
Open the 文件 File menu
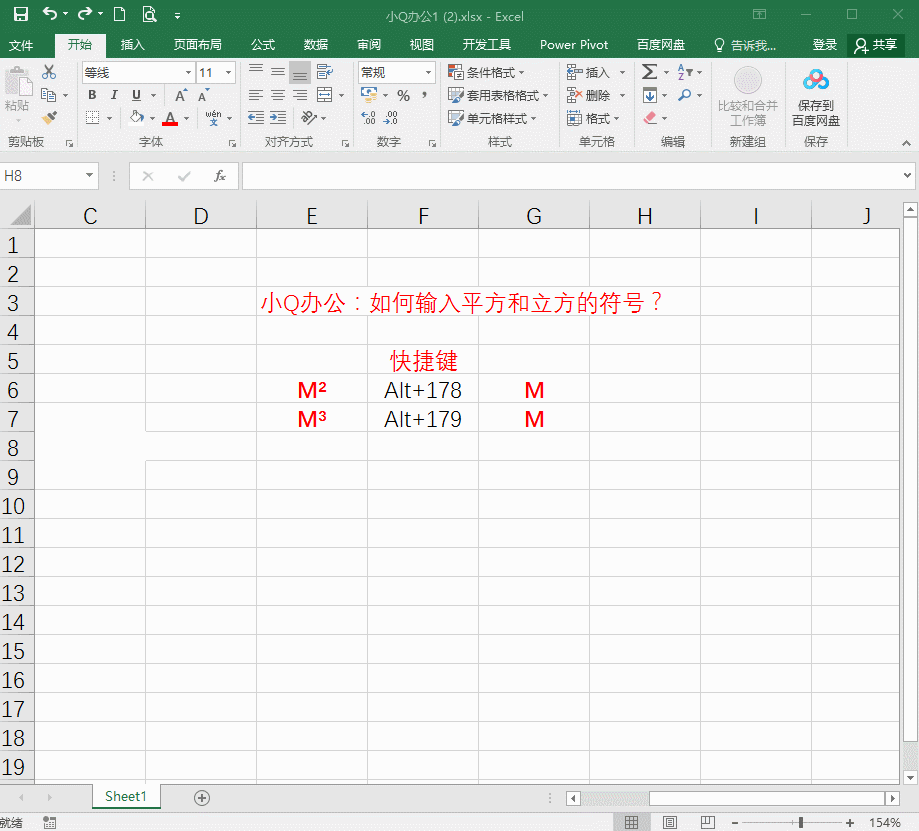[21, 45]
